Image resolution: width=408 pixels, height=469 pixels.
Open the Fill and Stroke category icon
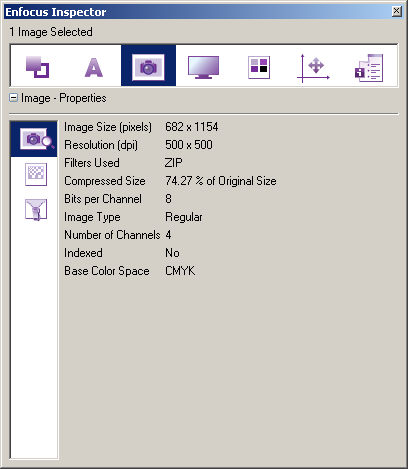tap(38, 67)
